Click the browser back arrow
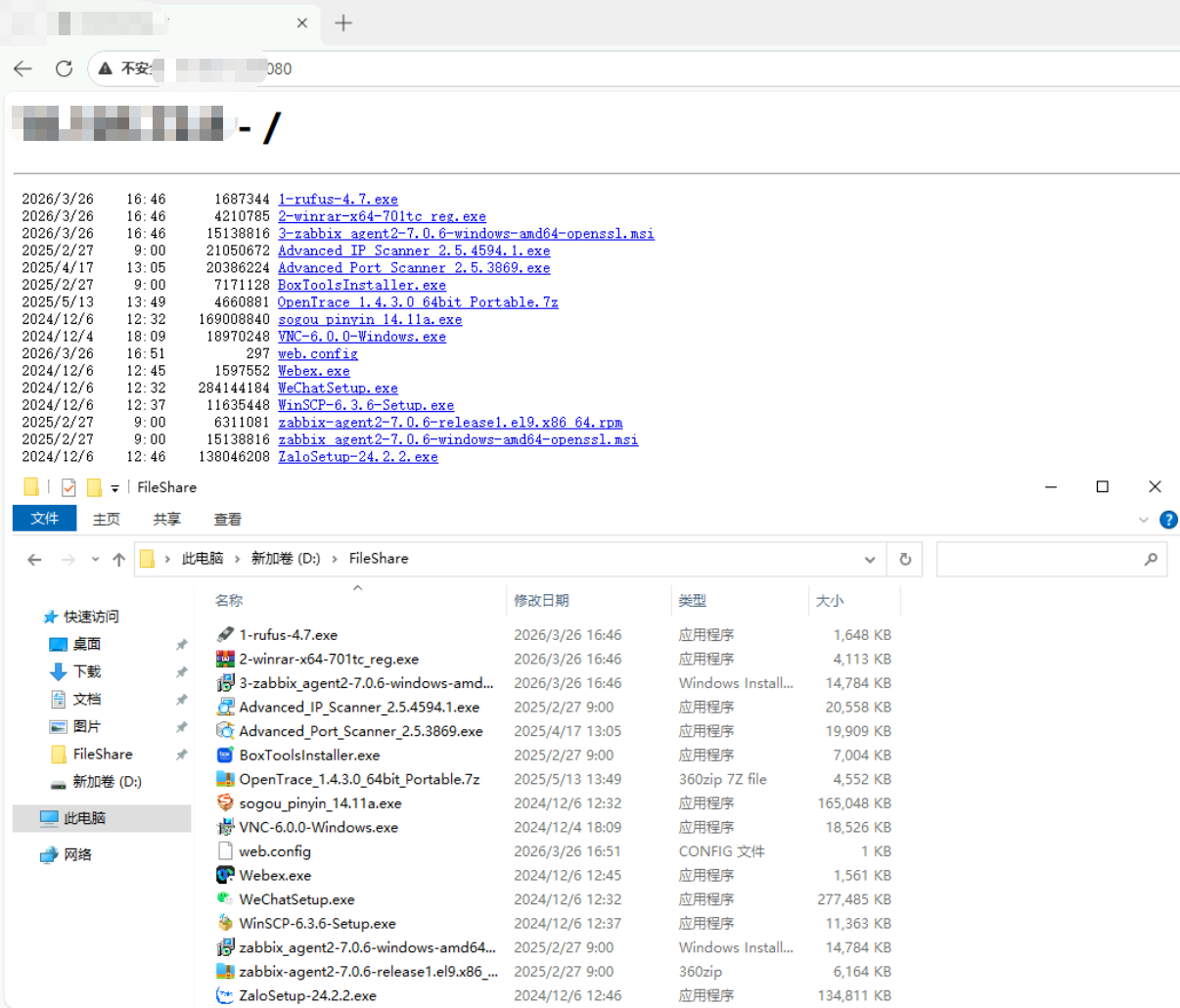This screenshot has width=1180, height=1008. pyautogui.click(x=23, y=69)
